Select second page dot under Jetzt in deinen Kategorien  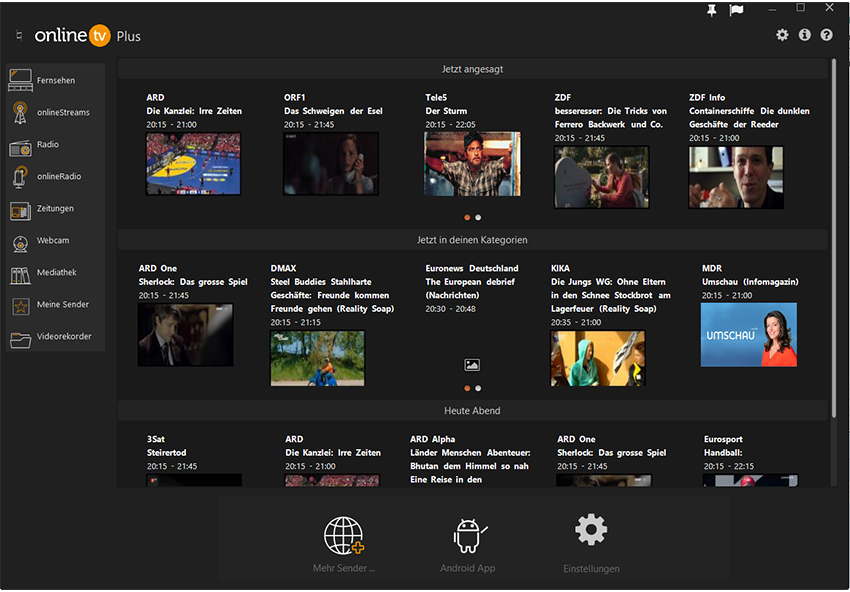tap(478, 388)
